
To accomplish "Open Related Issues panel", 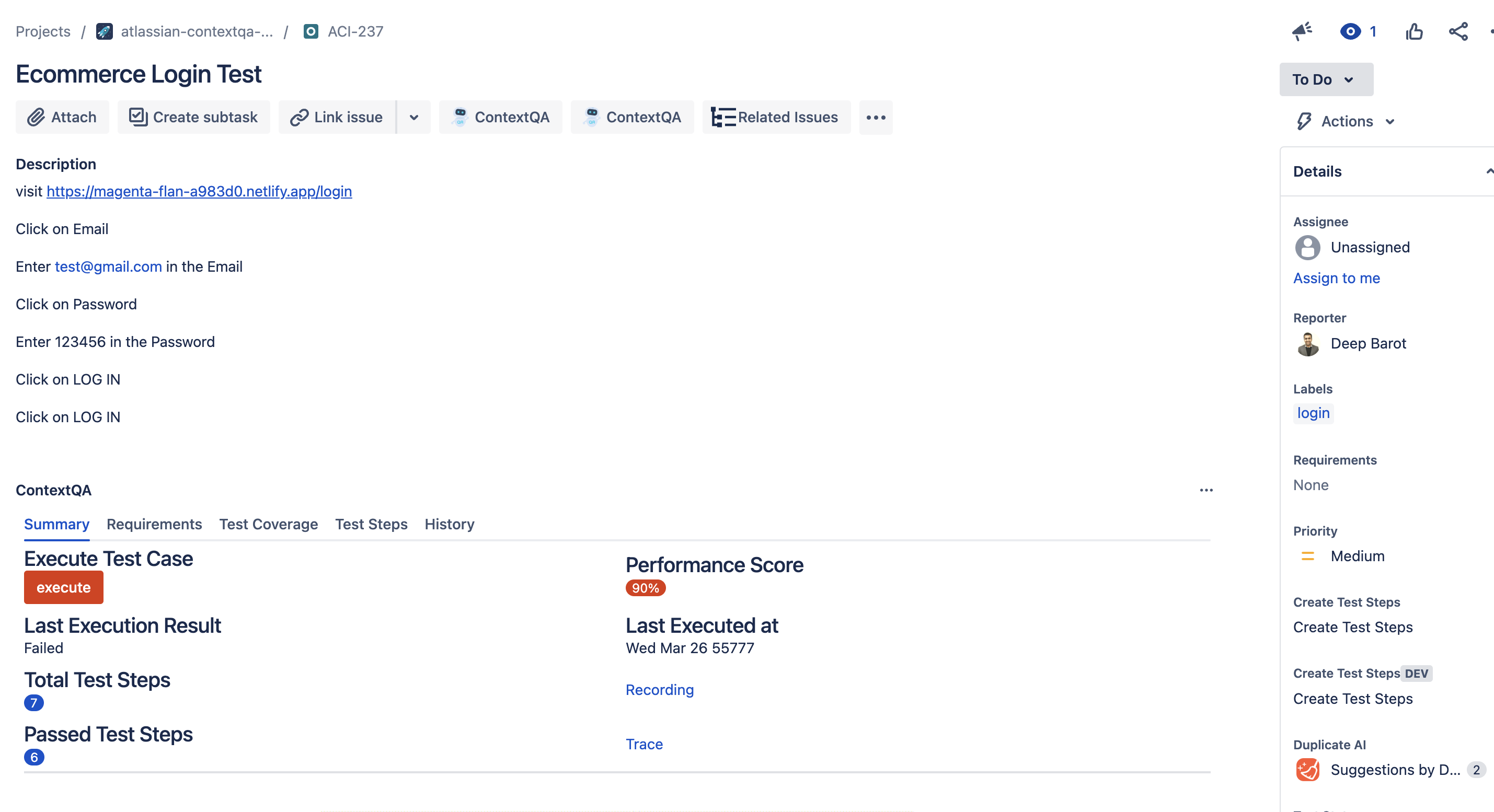I will click(775, 117).
